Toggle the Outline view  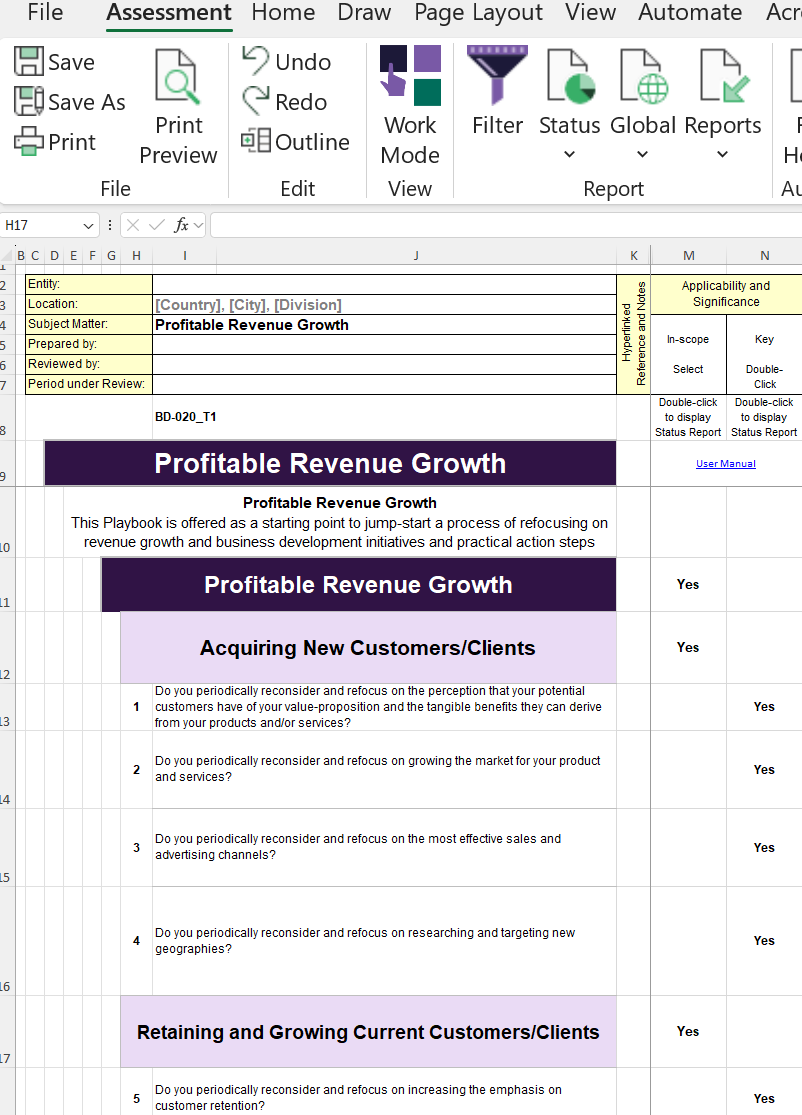[x=256, y=141]
